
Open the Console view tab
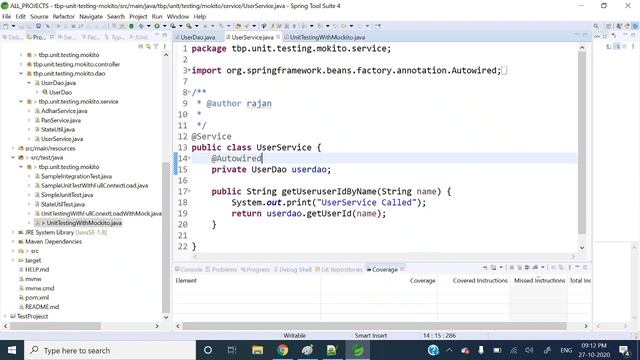pyautogui.click(x=189, y=269)
